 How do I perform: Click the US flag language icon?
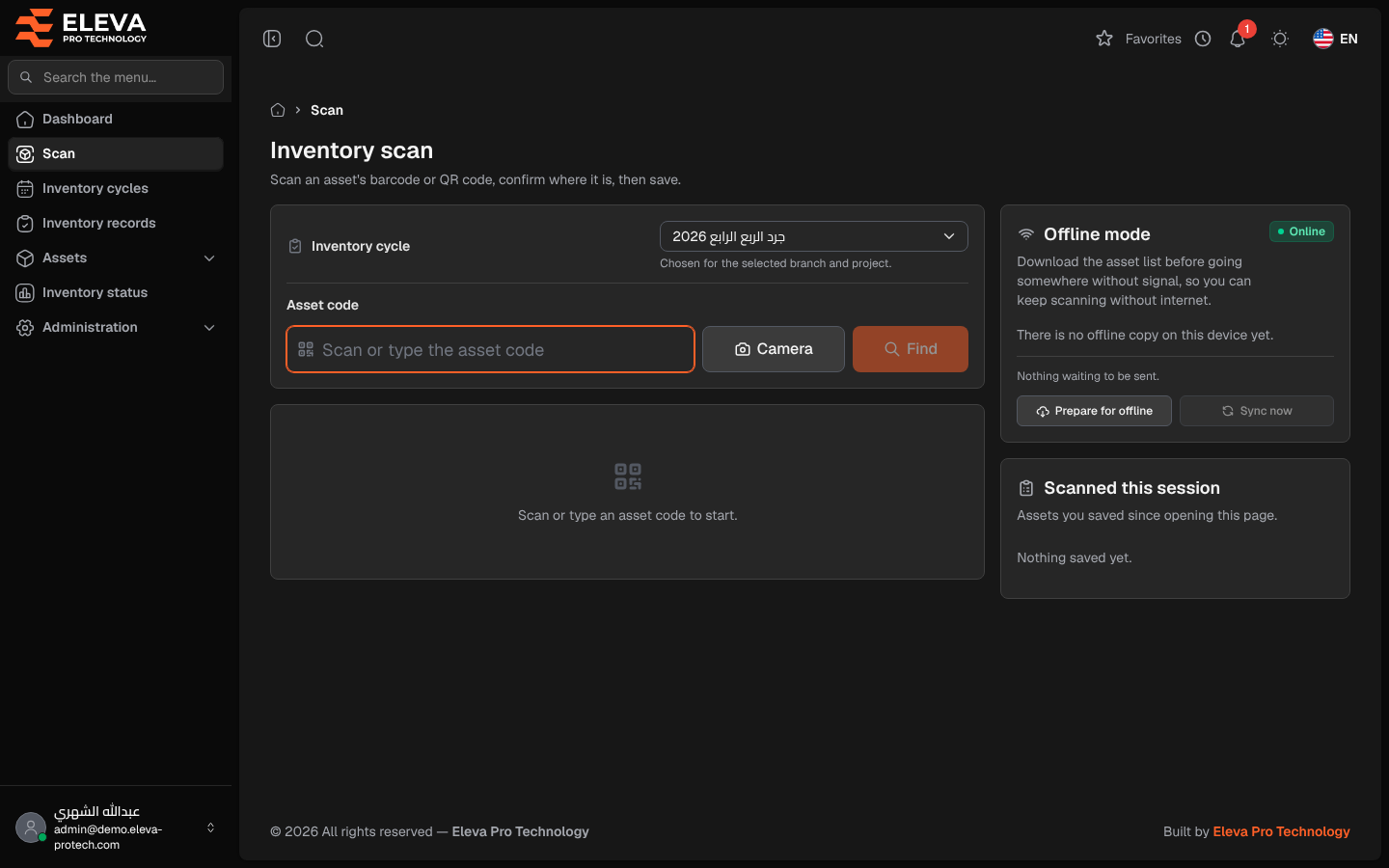1323,39
